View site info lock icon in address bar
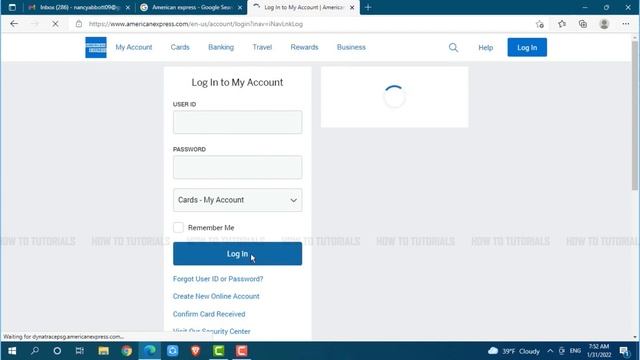The image size is (640, 360). point(79,24)
